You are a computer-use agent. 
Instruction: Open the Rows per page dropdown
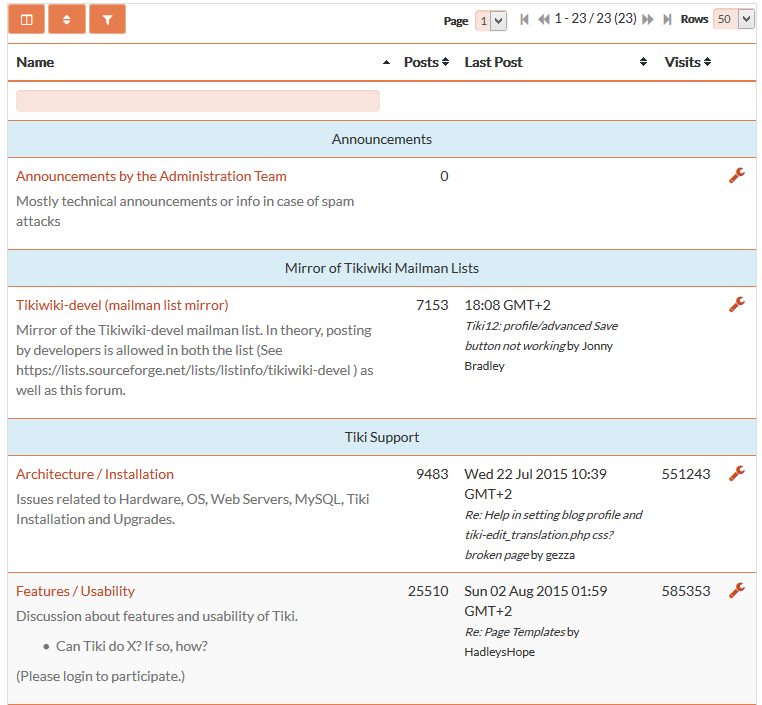pyautogui.click(x=733, y=19)
